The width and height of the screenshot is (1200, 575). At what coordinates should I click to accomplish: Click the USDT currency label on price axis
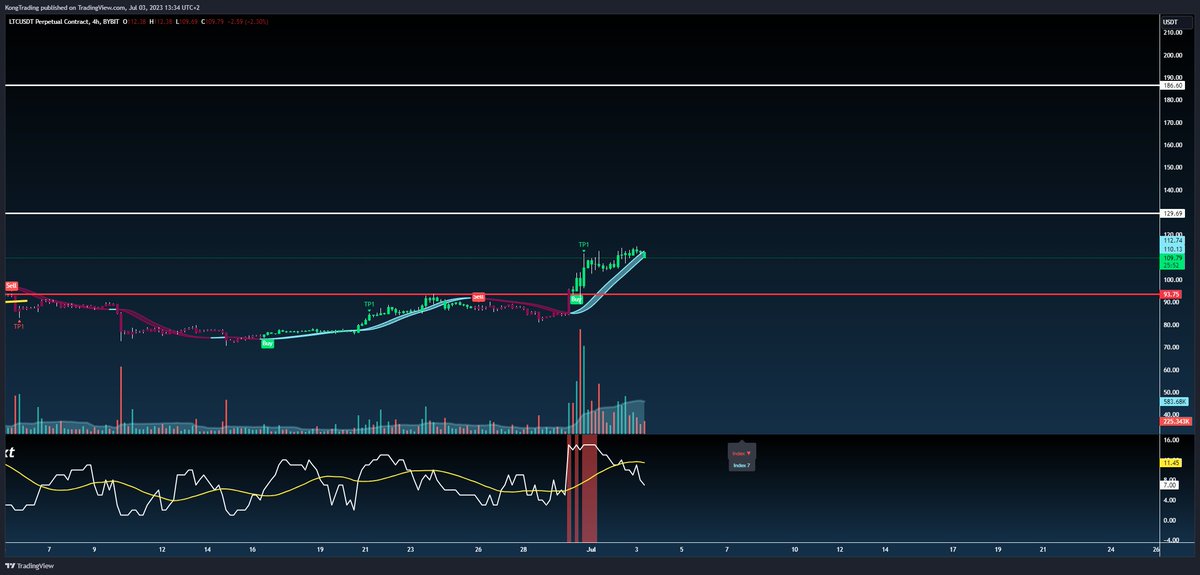(x=1170, y=21)
